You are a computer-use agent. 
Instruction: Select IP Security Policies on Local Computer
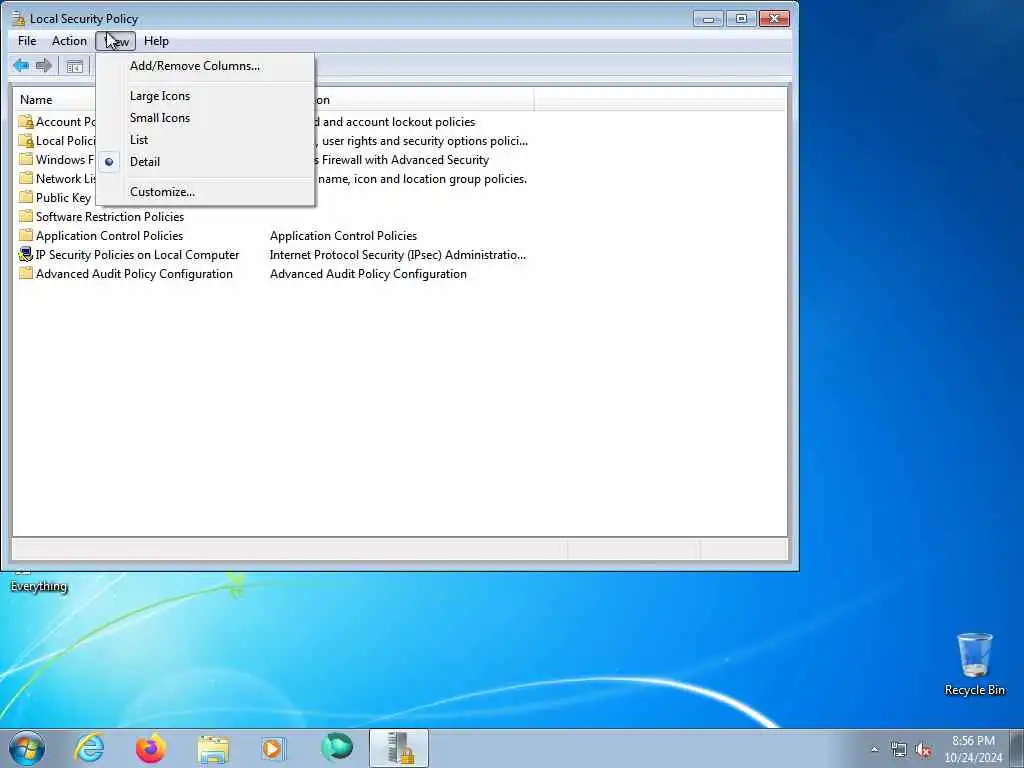point(137,254)
